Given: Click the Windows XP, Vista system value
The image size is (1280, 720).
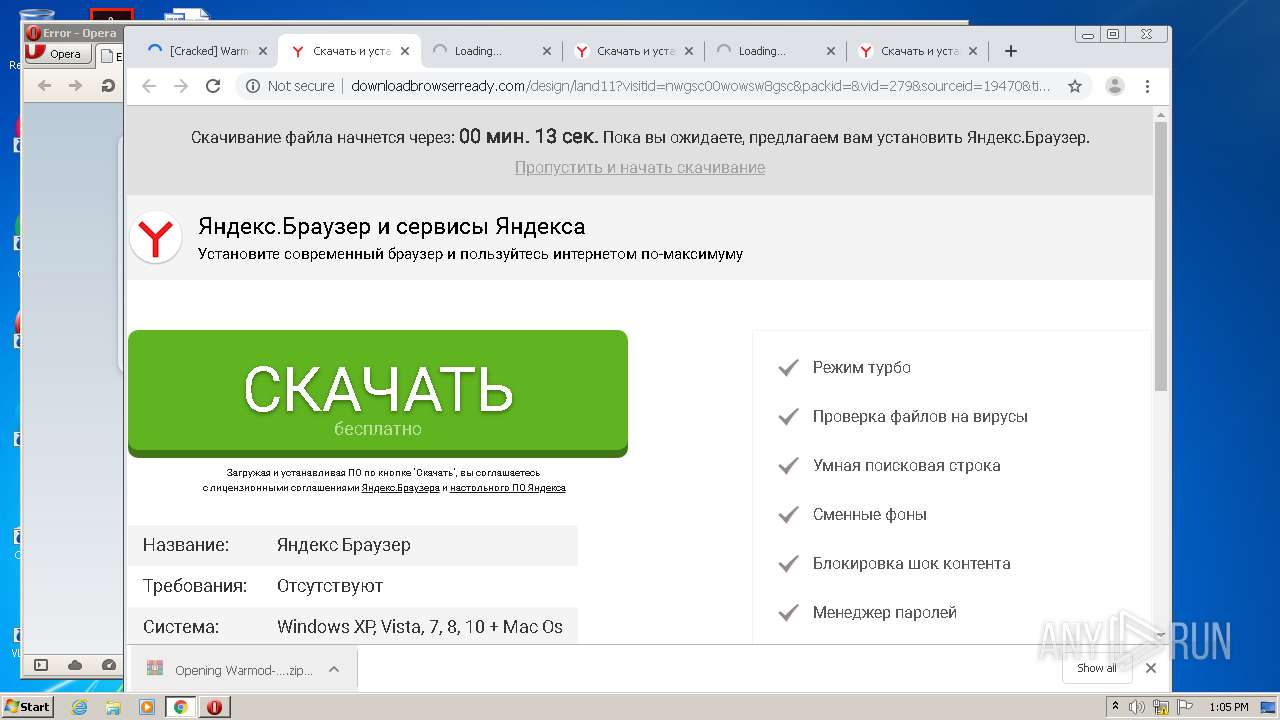Looking at the screenshot, I should click(x=420, y=627).
